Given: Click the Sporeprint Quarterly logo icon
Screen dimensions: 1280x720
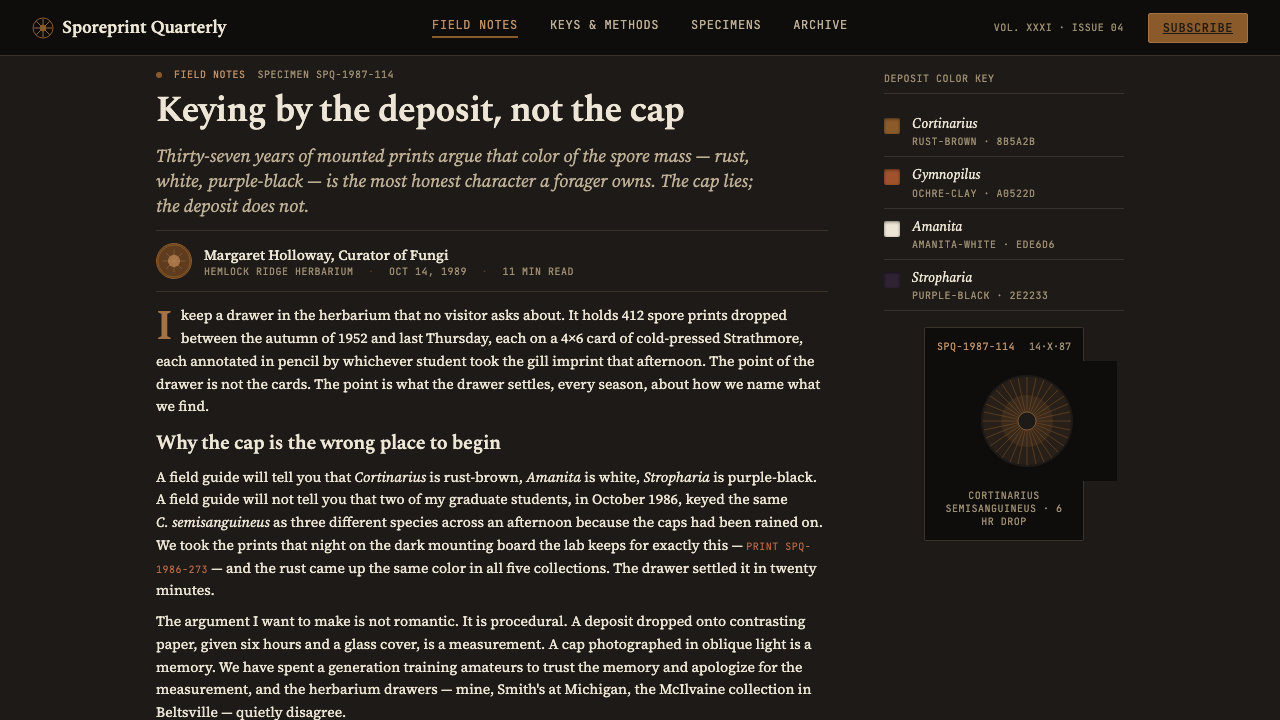Looking at the screenshot, I should tap(43, 28).
